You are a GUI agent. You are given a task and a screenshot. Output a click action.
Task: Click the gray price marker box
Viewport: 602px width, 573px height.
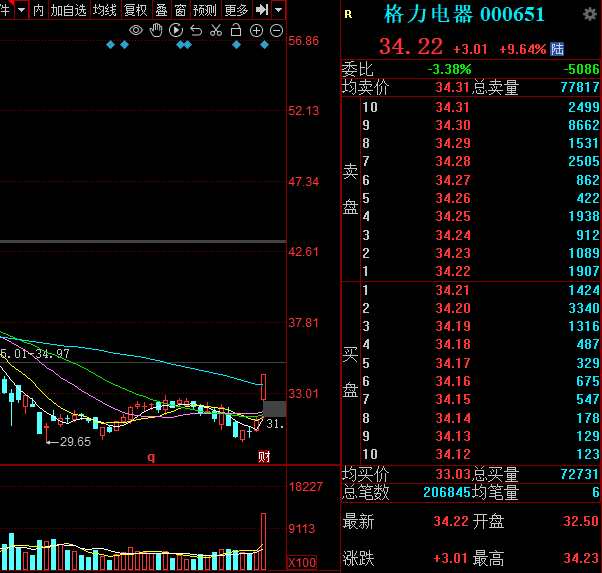tap(275, 409)
